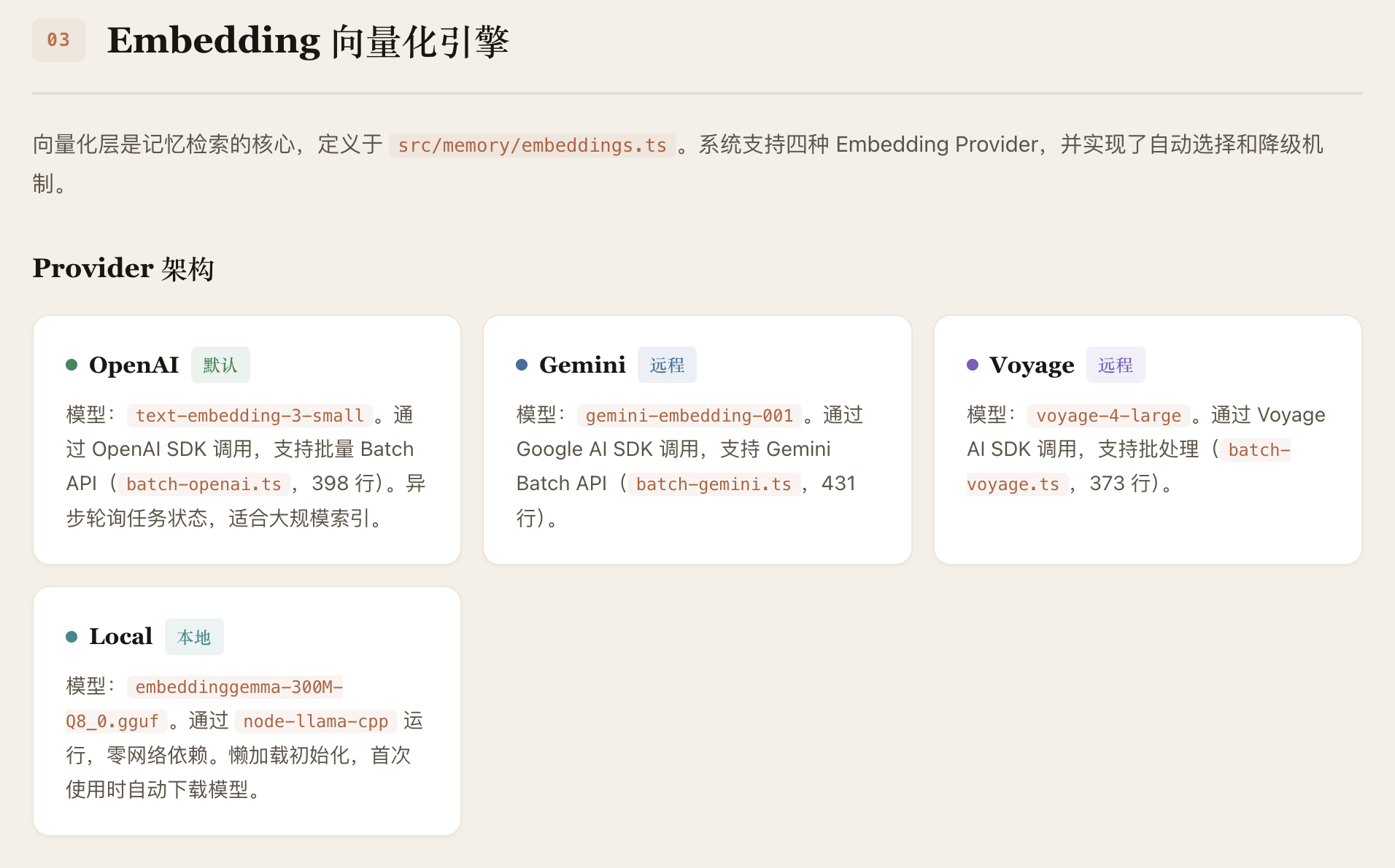The image size is (1395, 868).
Task: Click the Provider 架构 subheading
Action: coord(123,268)
